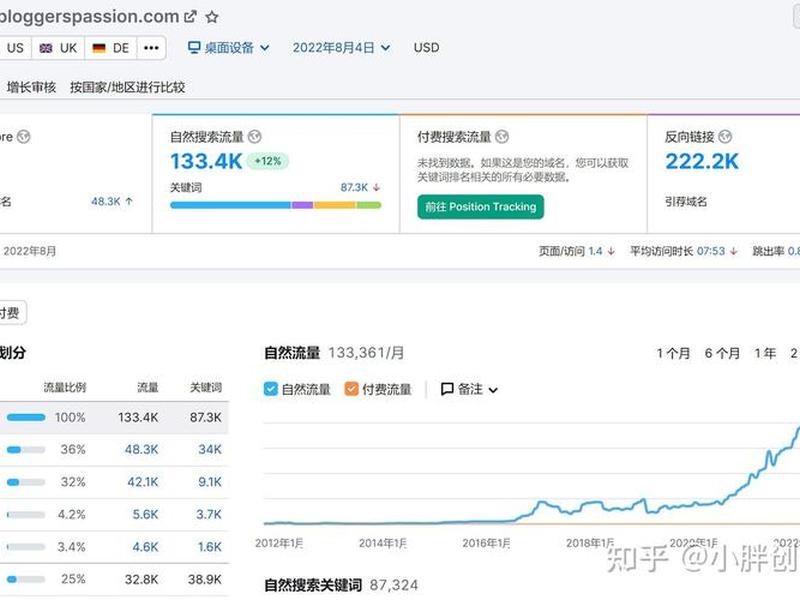Click 前往 Position Tracking button
The image size is (800, 600).
(x=481, y=207)
